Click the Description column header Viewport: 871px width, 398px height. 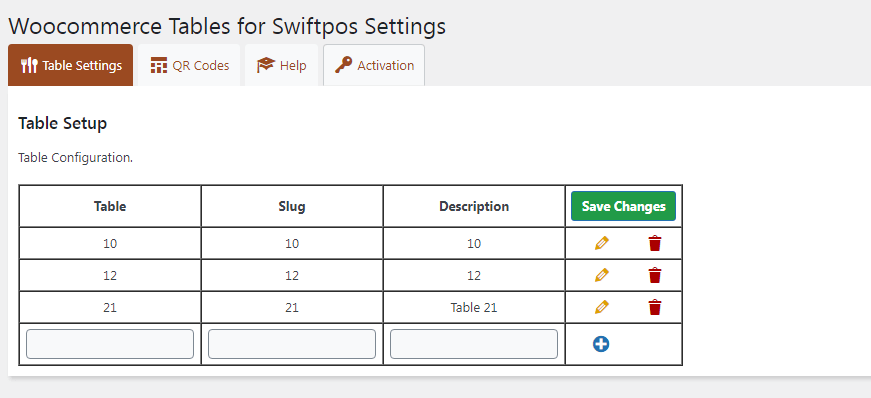[474, 206]
